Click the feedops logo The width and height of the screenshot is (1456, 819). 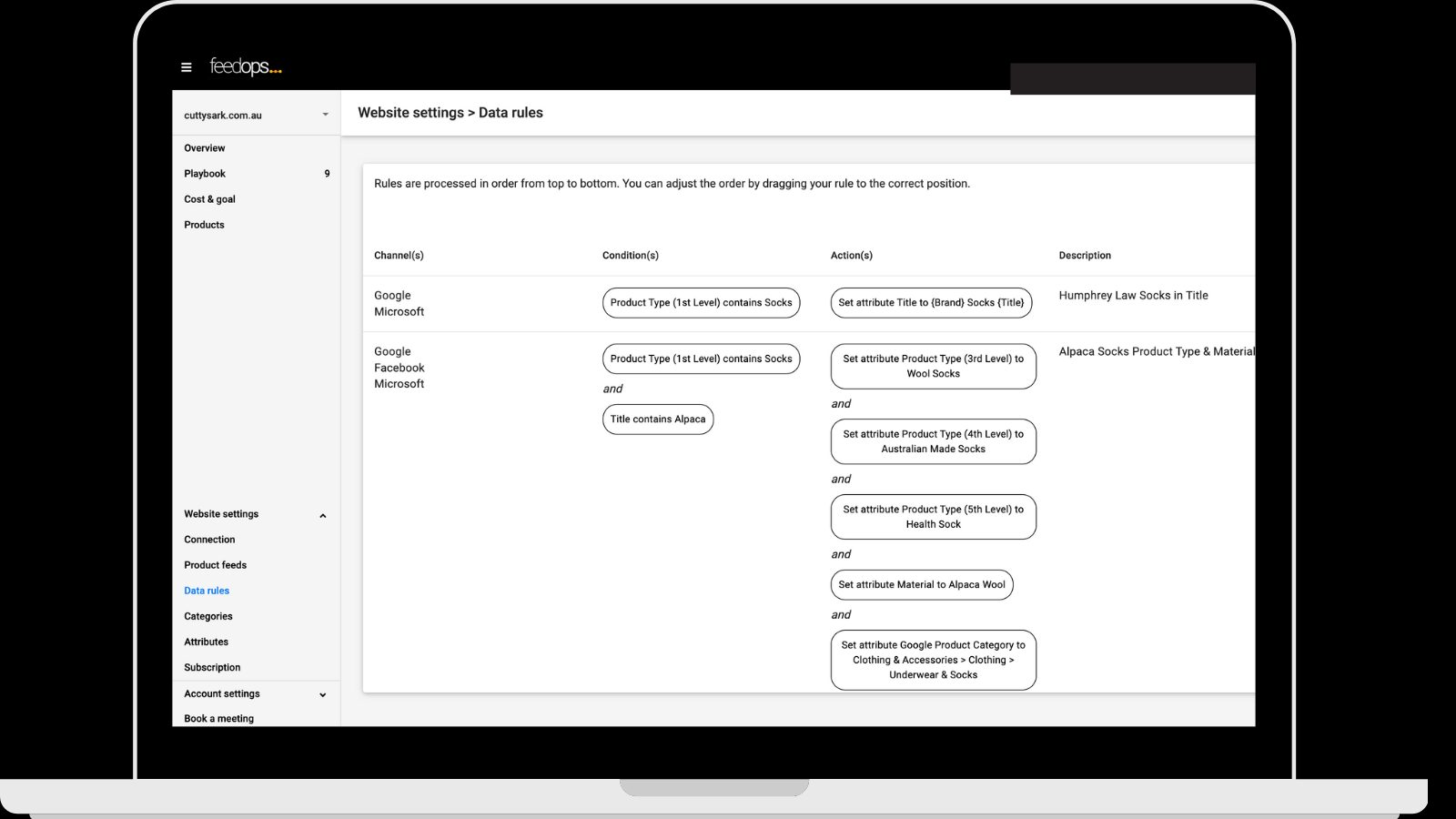click(246, 66)
